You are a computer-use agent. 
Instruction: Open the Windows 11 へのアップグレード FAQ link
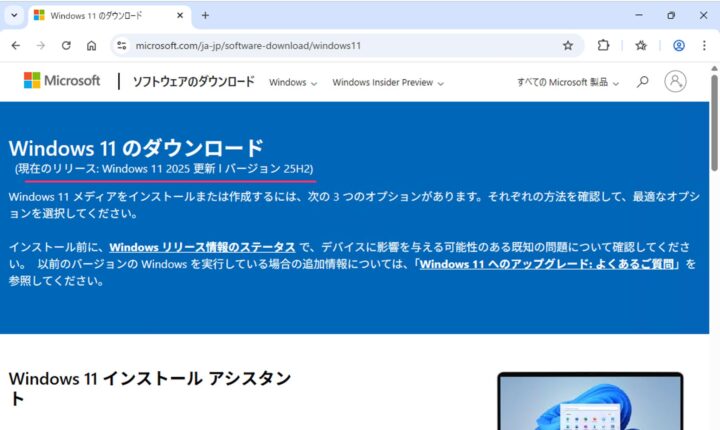[x=549, y=264]
